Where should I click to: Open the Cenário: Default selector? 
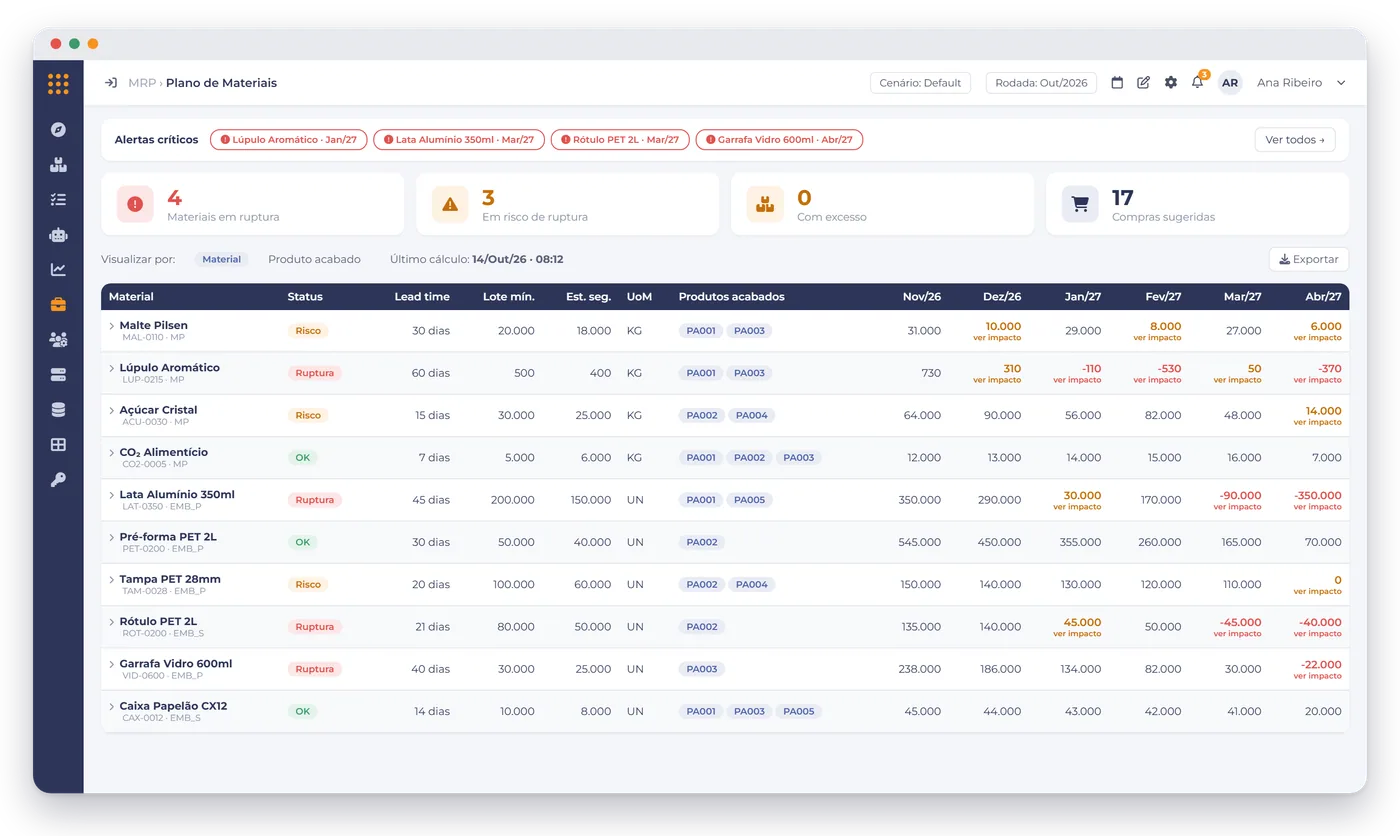920,83
